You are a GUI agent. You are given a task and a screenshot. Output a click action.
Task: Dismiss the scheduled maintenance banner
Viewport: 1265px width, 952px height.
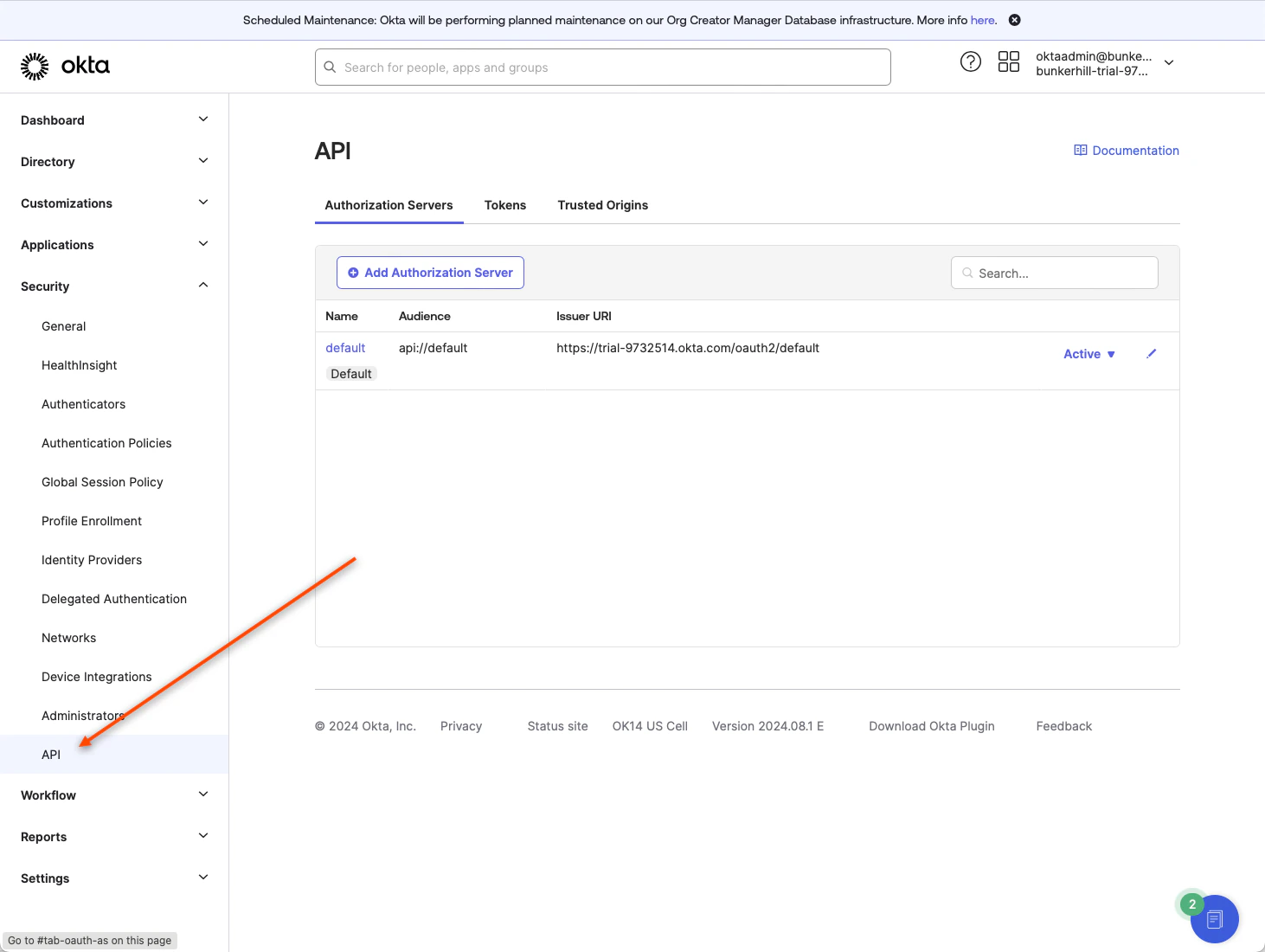tap(1015, 20)
